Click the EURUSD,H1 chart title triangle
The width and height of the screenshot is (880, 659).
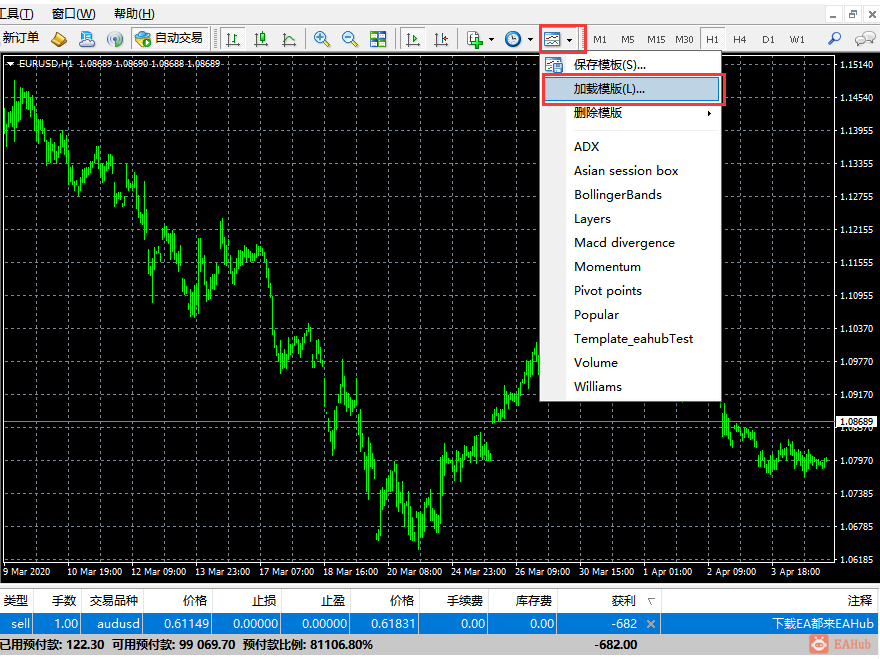point(11,64)
